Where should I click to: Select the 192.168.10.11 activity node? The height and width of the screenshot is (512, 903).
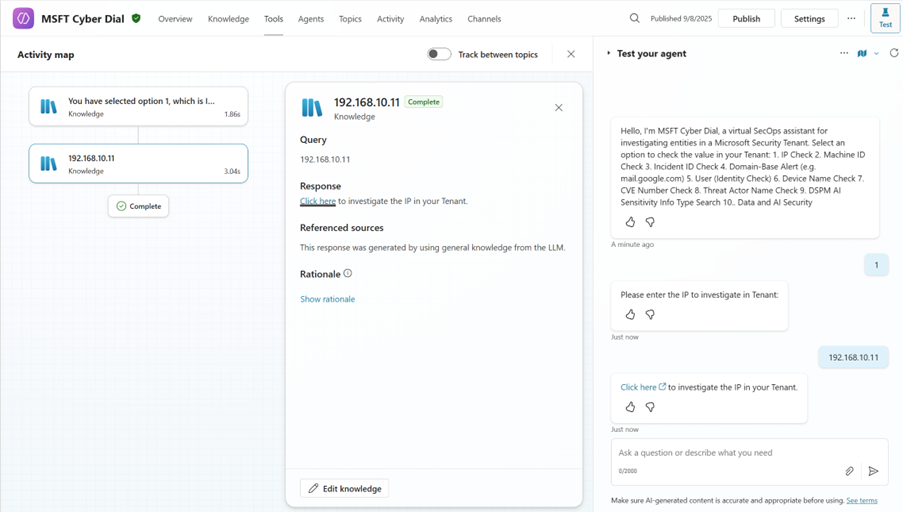(x=138, y=164)
